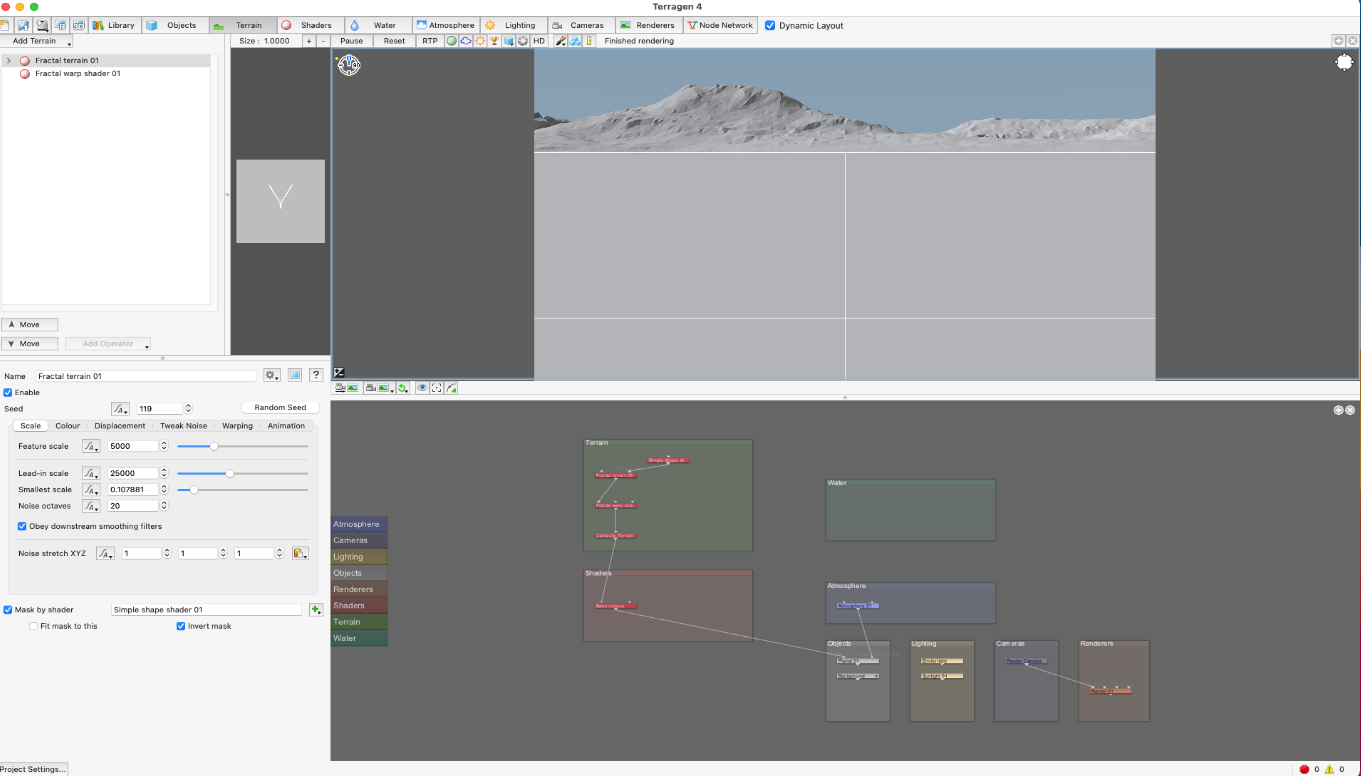
Task: Click the plus button to increase preview size
Action: [x=308, y=41]
